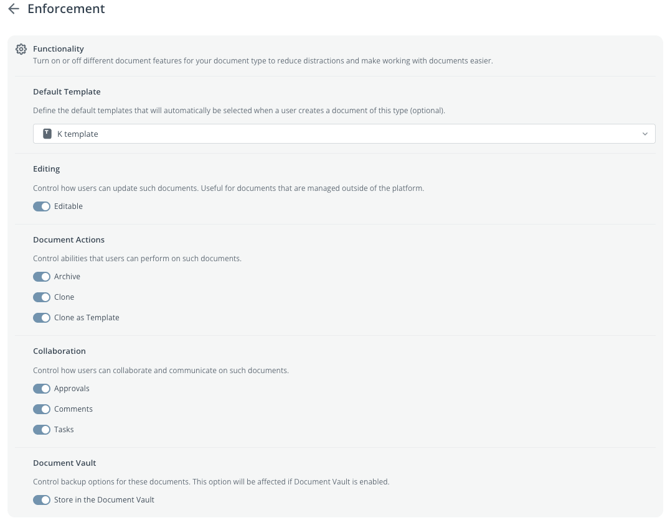Viewport: 670px width, 523px height.
Task: Click the Editable label text
Action: click(68, 206)
